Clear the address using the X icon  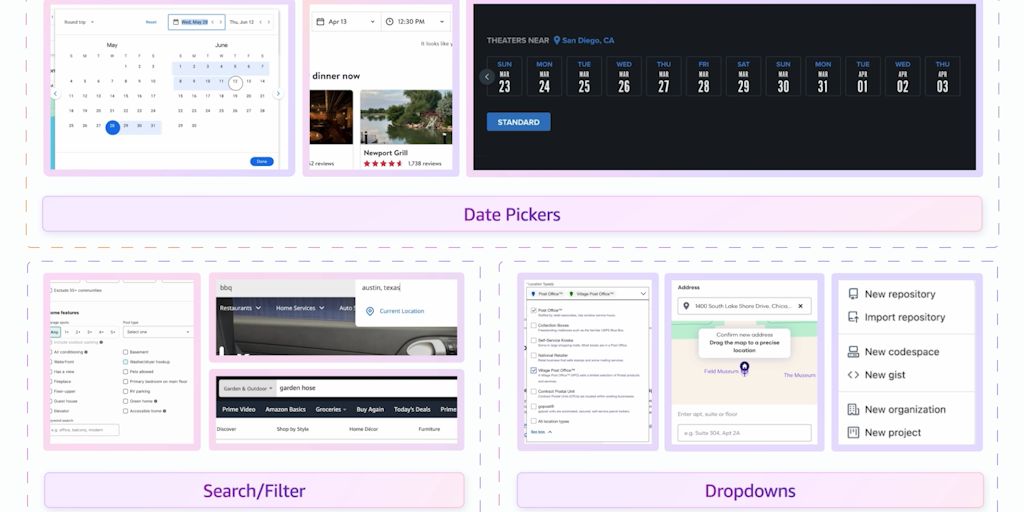pos(801,306)
